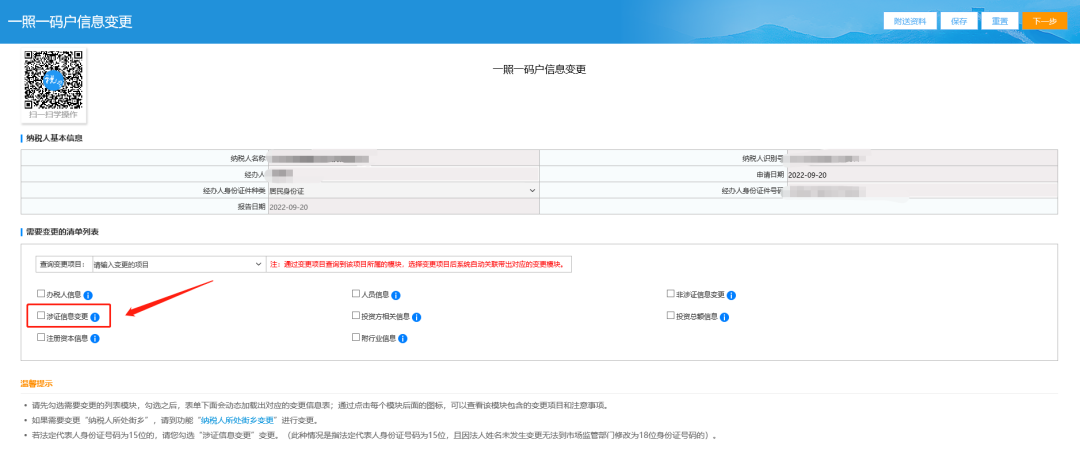Tick the 办税人信息 checkbox
The width and height of the screenshot is (1080, 457).
pyautogui.click(x=41, y=294)
